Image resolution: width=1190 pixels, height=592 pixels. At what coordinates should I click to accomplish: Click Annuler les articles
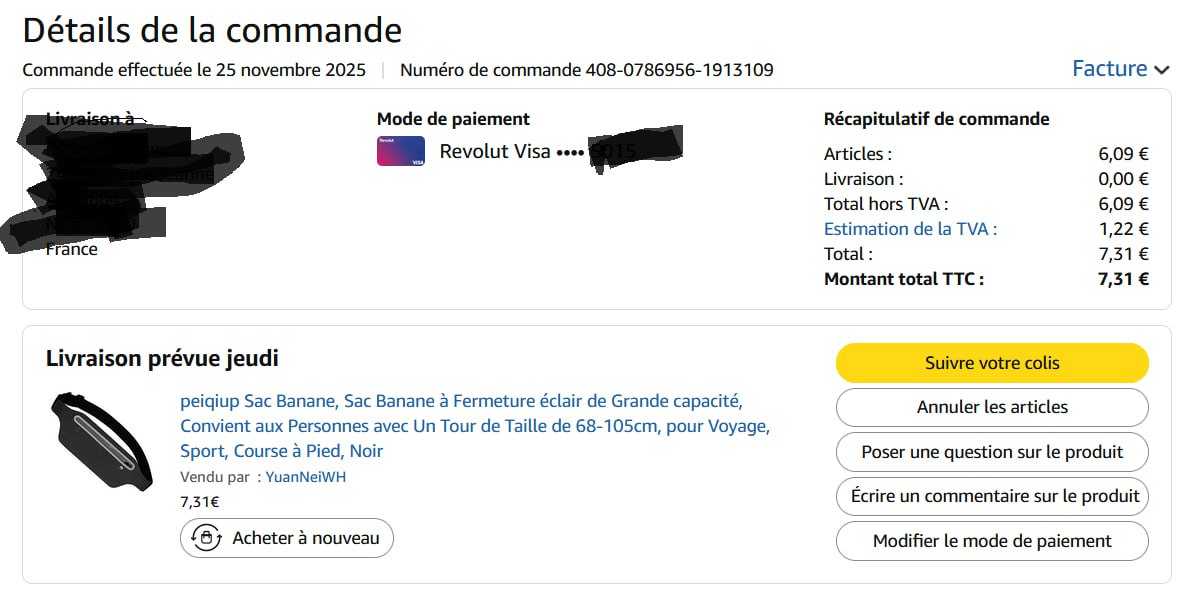click(x=992, y=407)
